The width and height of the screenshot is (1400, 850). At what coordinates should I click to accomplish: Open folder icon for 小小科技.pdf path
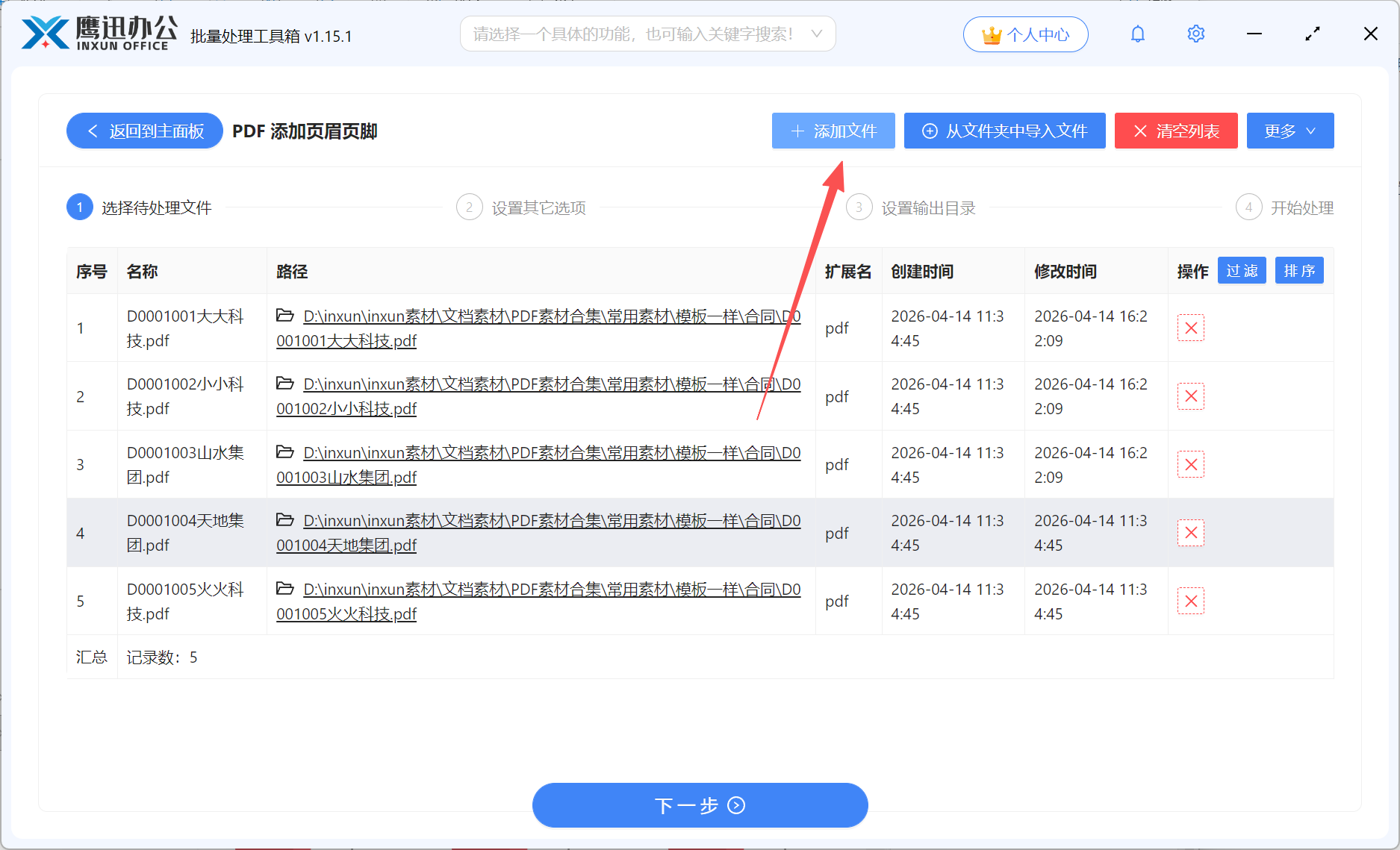click(285, 384)
